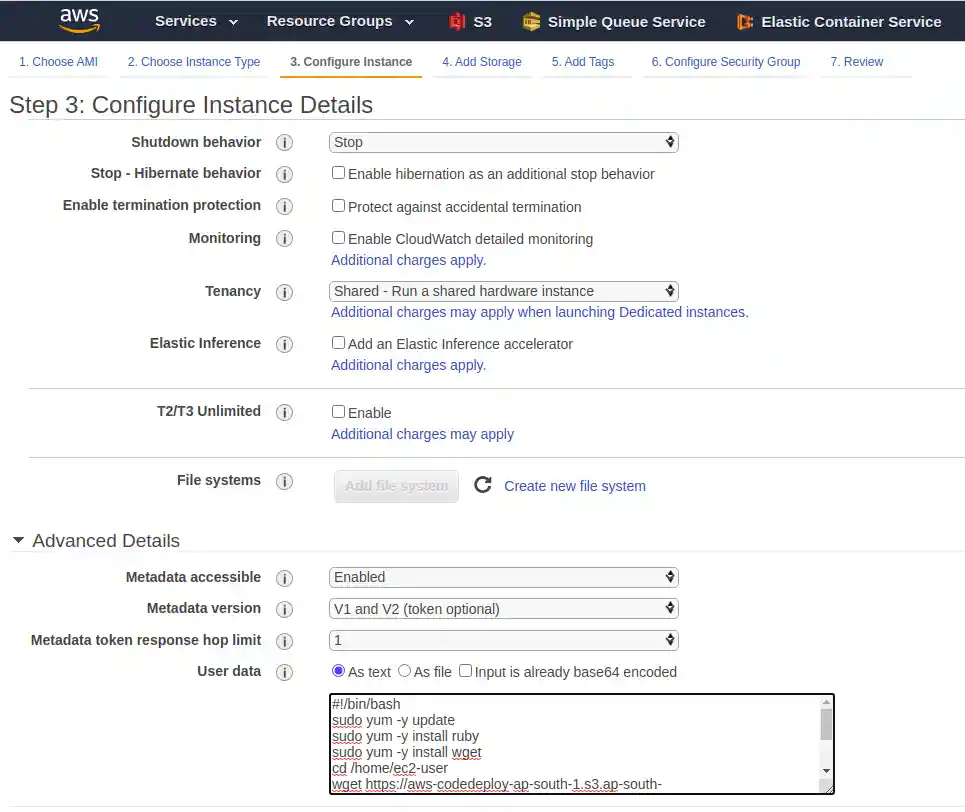Go to the 4. Add Storage tab
This screenshot has width=965, height=812.
click(x=481, y=62)
